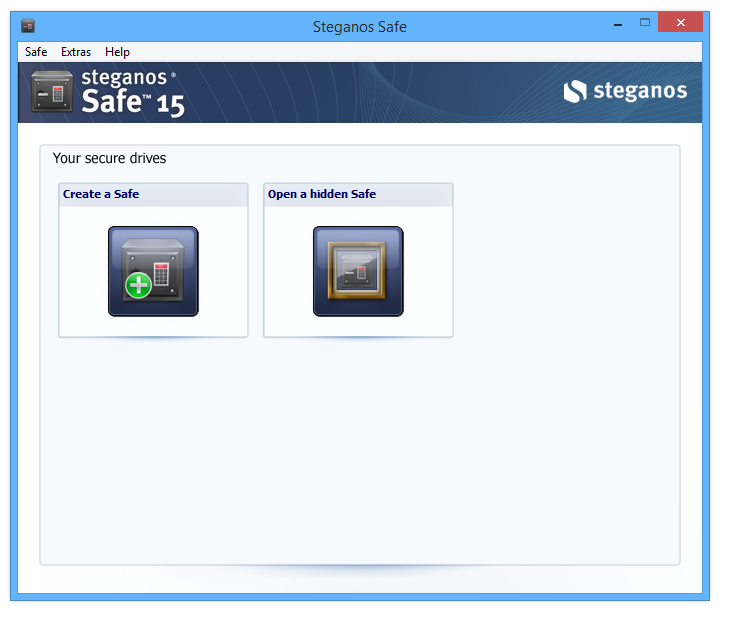The width and height of the screenshot is (731, 619).
Task: Click the 'Create a Safe' heading text
Action: 101,194
